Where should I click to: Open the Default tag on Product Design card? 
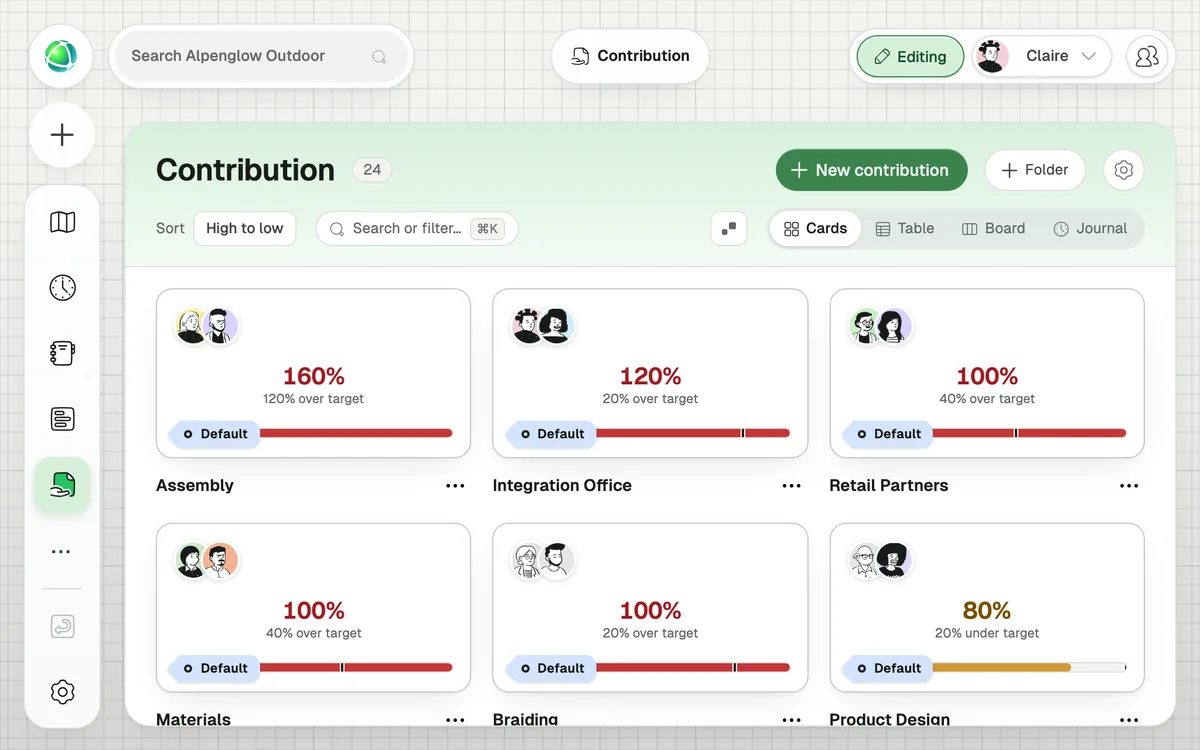click(x=888, y=668)
